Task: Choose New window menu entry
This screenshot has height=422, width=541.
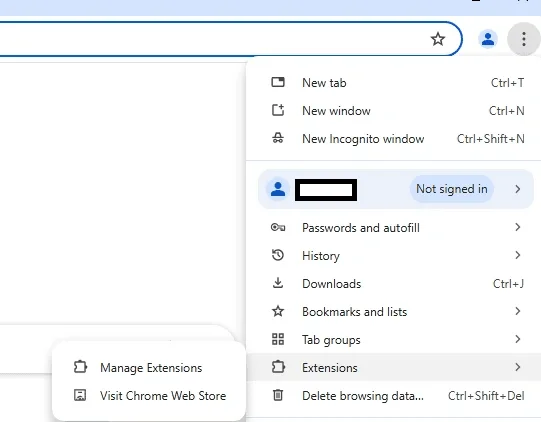Action: [x=393, y=110]
